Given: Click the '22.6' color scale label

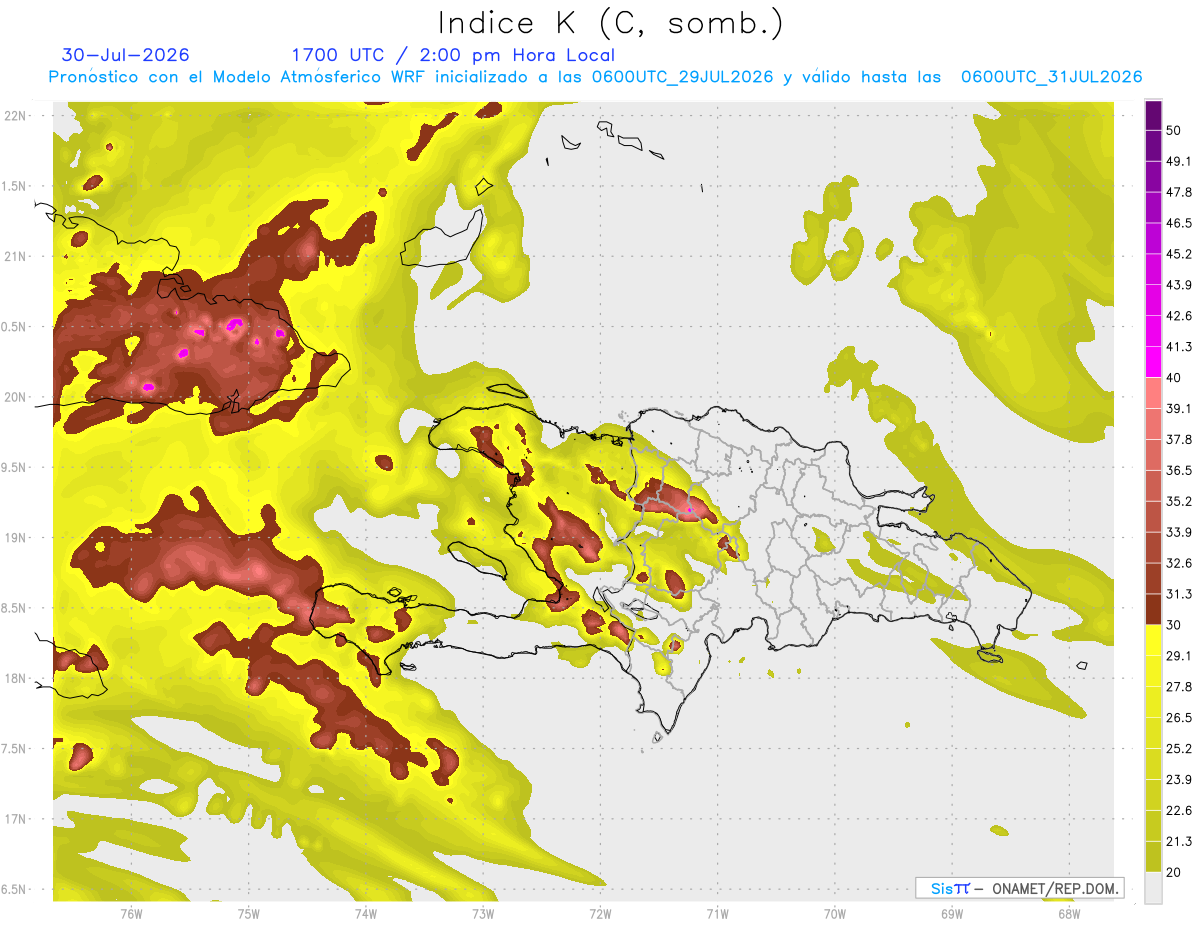Looking at the screenshot, I should 1179,811.
